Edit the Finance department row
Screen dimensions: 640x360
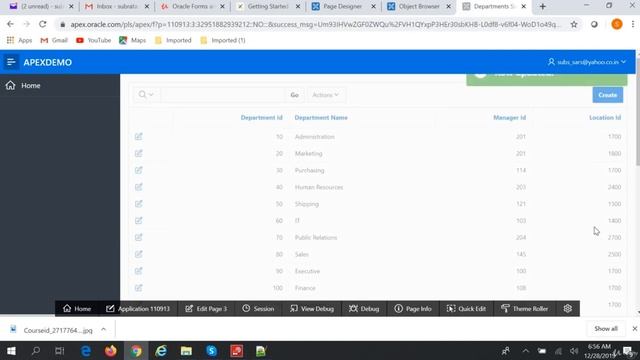139,288
